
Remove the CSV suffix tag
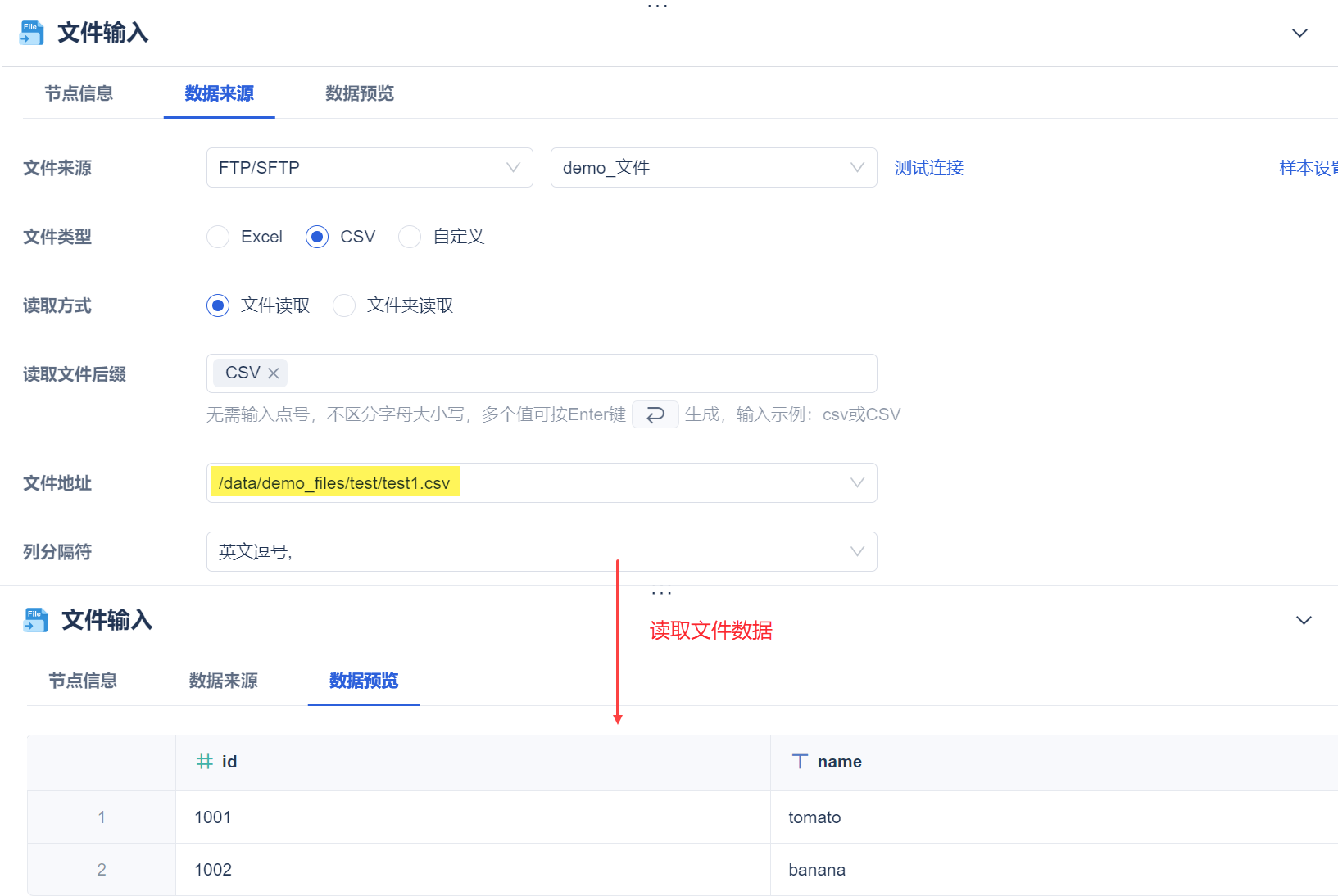[x=274, y=373]
